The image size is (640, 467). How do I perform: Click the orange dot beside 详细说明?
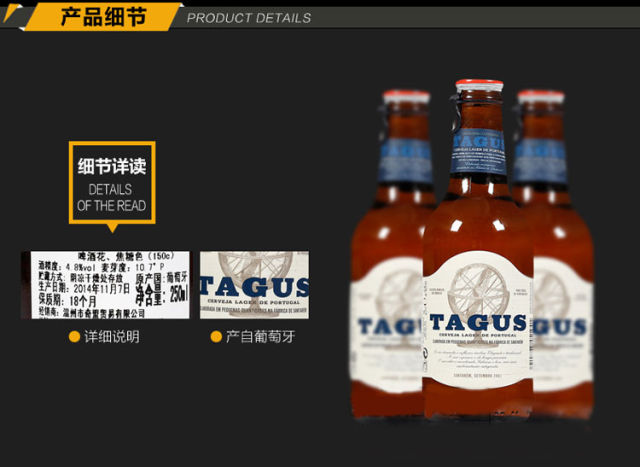[x=74, y=337]
